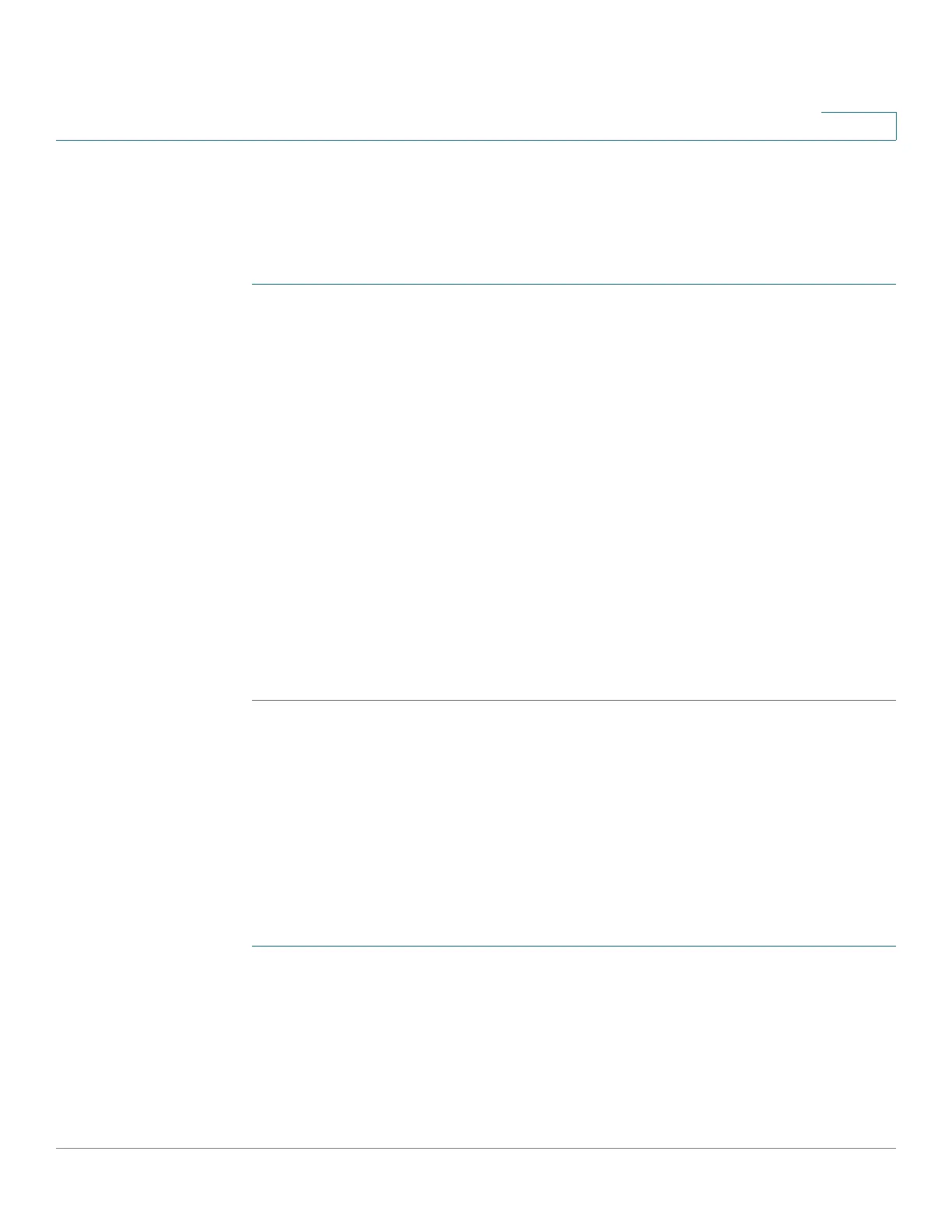Image resolution: width=952 pixels, height=1232 pixels.
Task: Click the top edge of the chapter box
Action: (x=859, y=113)
